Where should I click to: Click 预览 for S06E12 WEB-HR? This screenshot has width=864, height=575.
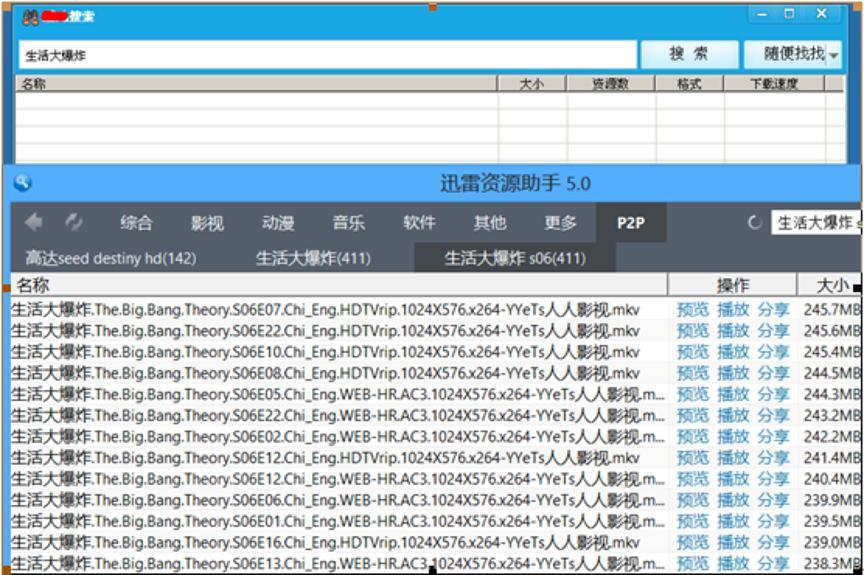(693, 479)
